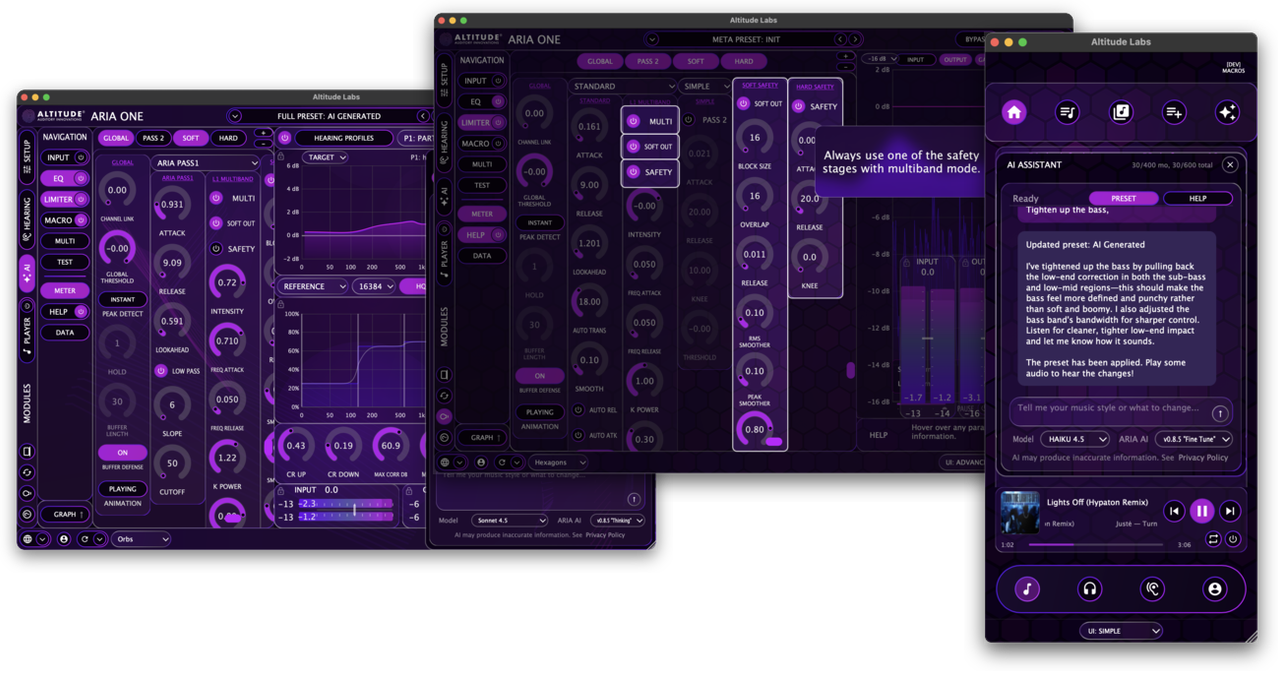Select the ear hearing tab at bottom

1152,589
